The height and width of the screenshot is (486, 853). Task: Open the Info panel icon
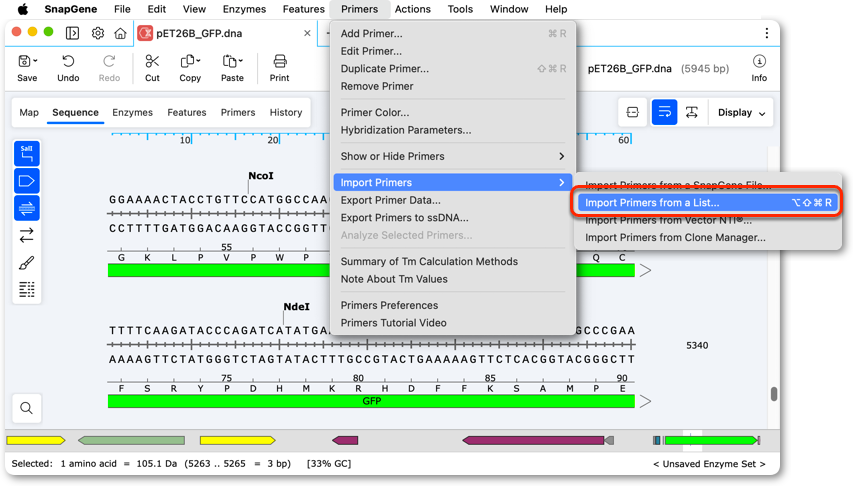click(759, 61)
